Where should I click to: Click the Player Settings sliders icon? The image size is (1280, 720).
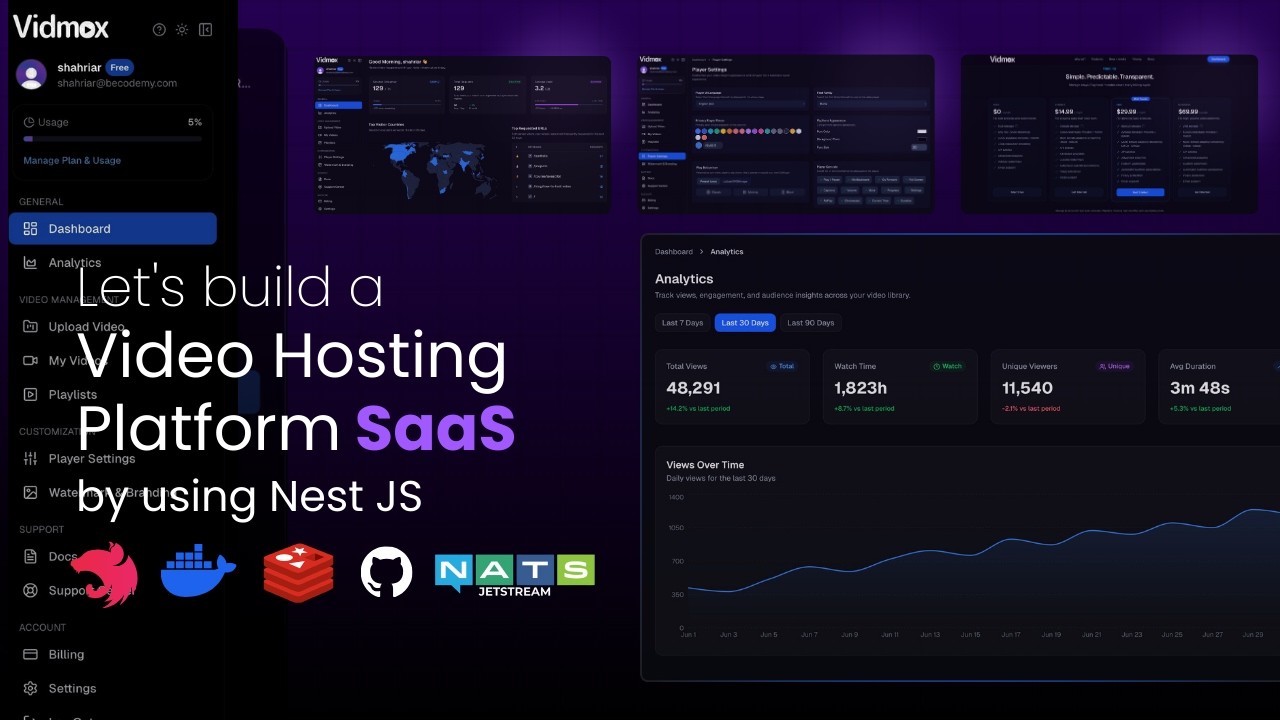tap(30, 458)
